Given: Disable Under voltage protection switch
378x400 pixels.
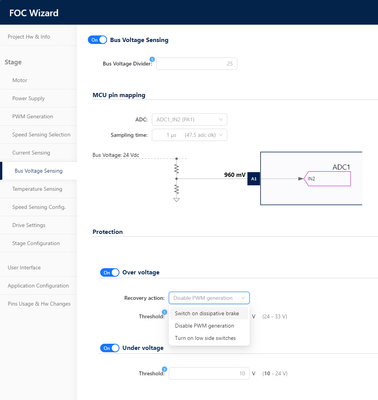Looking at the screenshot, I should [x=109, y=348].
